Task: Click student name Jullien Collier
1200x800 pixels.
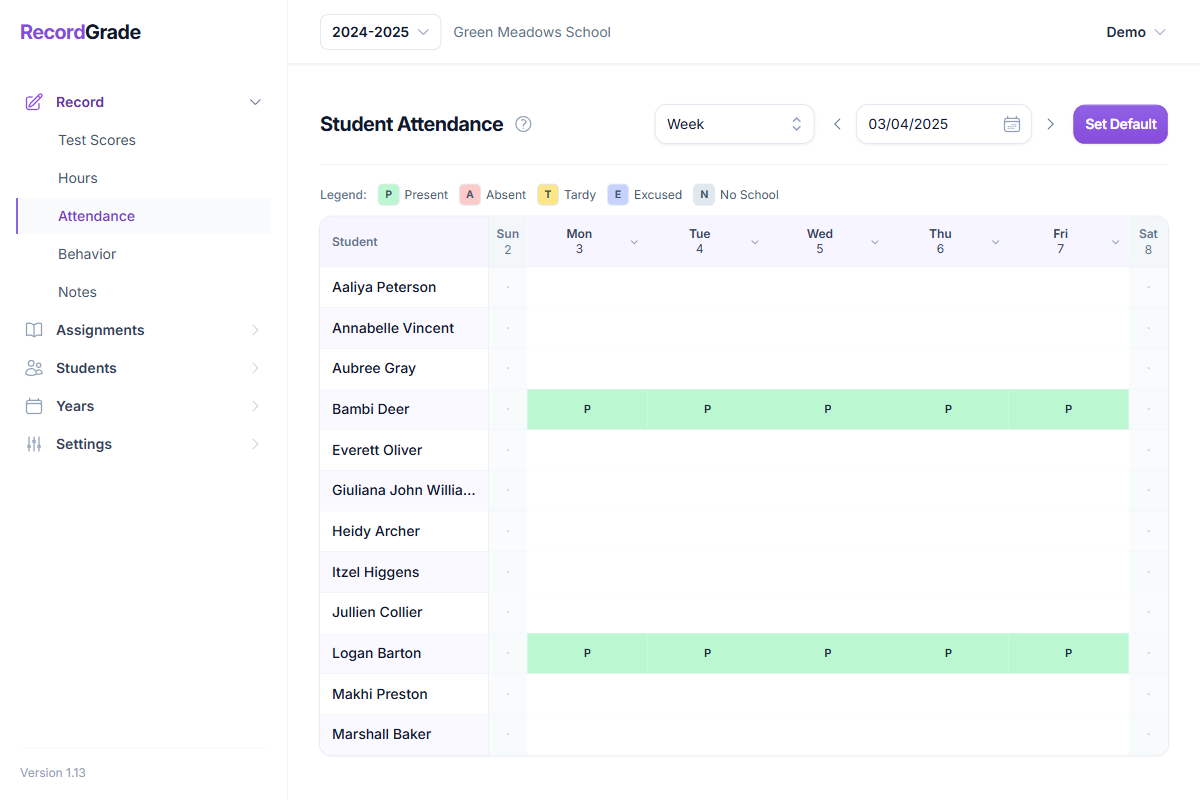Action: pyautogui.click(x=377, y=612)
